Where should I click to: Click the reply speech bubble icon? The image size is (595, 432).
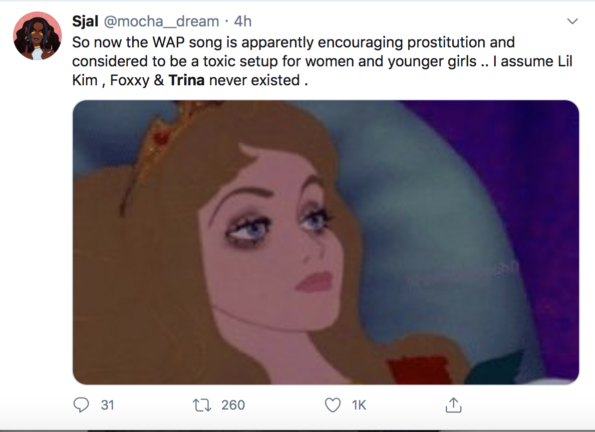81,405
